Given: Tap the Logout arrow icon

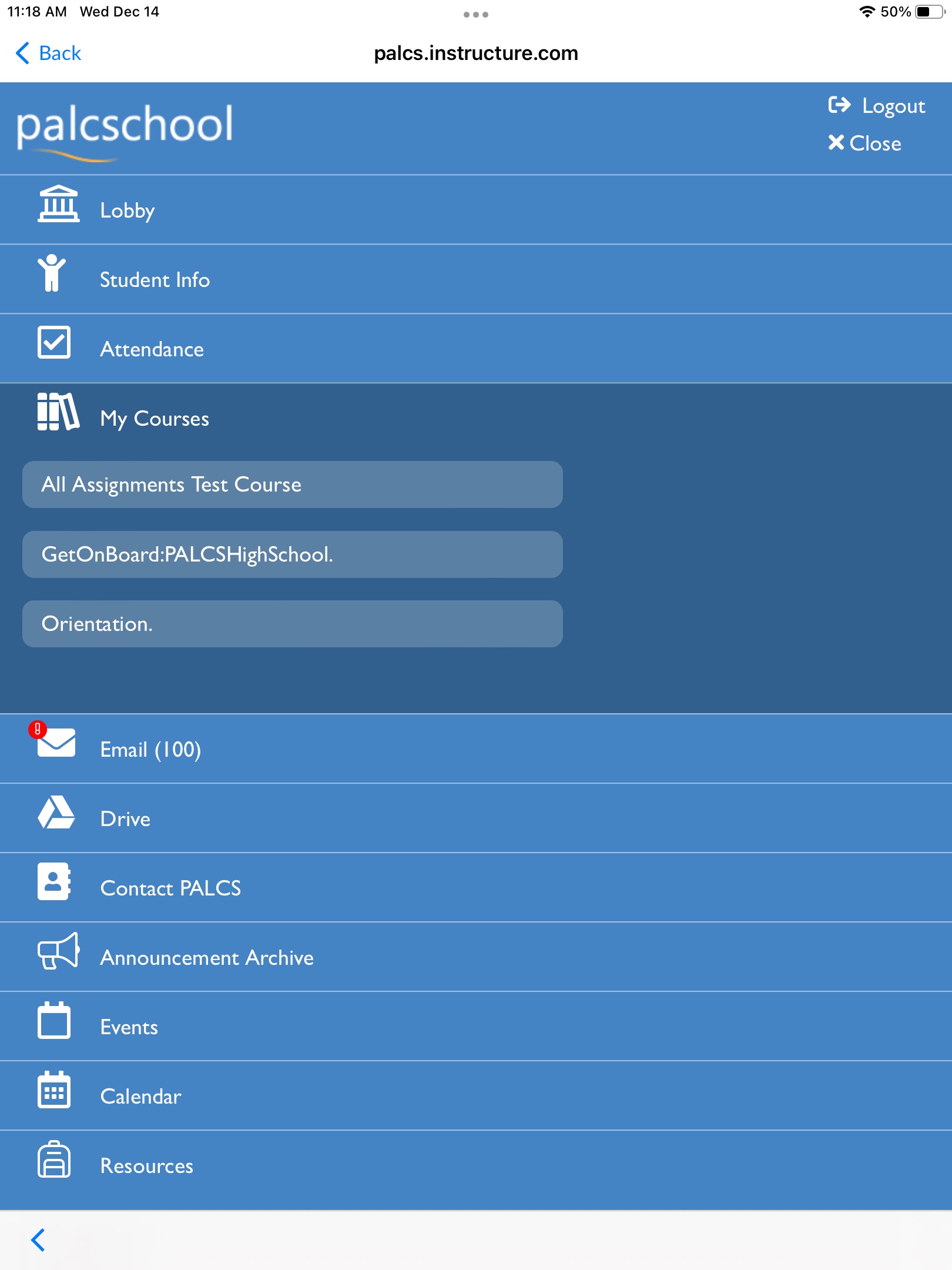Looking at the screenshot, I should coord(840,105).
